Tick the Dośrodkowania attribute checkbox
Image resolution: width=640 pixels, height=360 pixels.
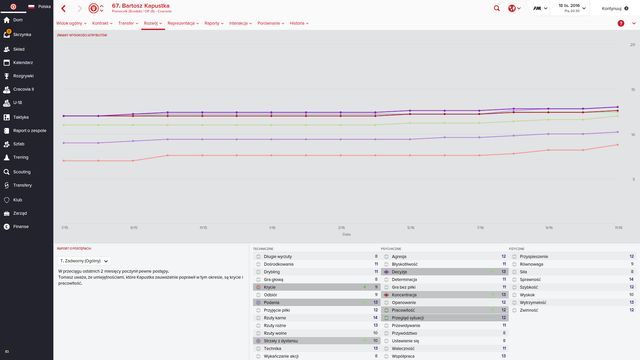[258, 264]
